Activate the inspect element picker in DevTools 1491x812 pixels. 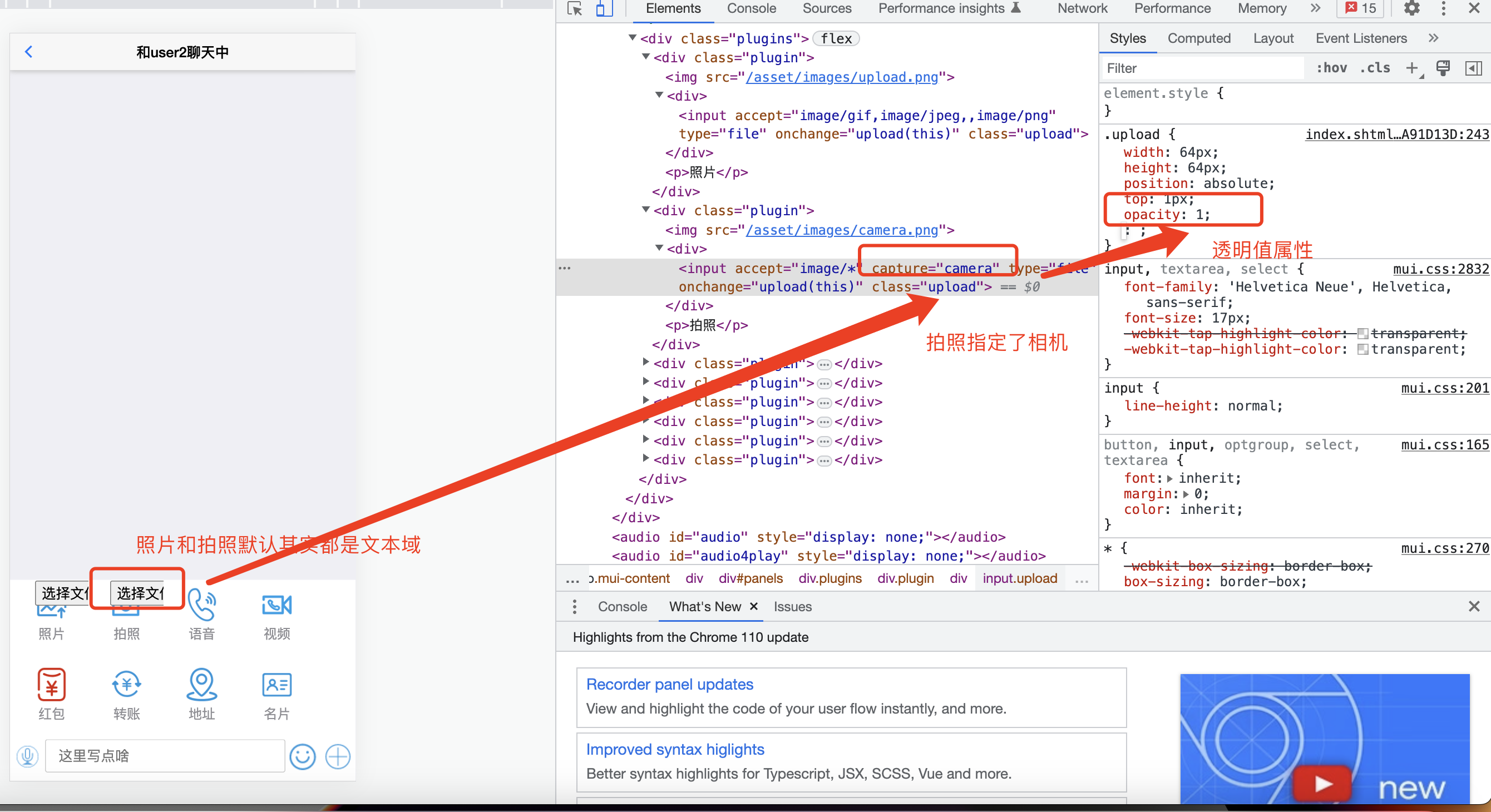tap(575, 9)
